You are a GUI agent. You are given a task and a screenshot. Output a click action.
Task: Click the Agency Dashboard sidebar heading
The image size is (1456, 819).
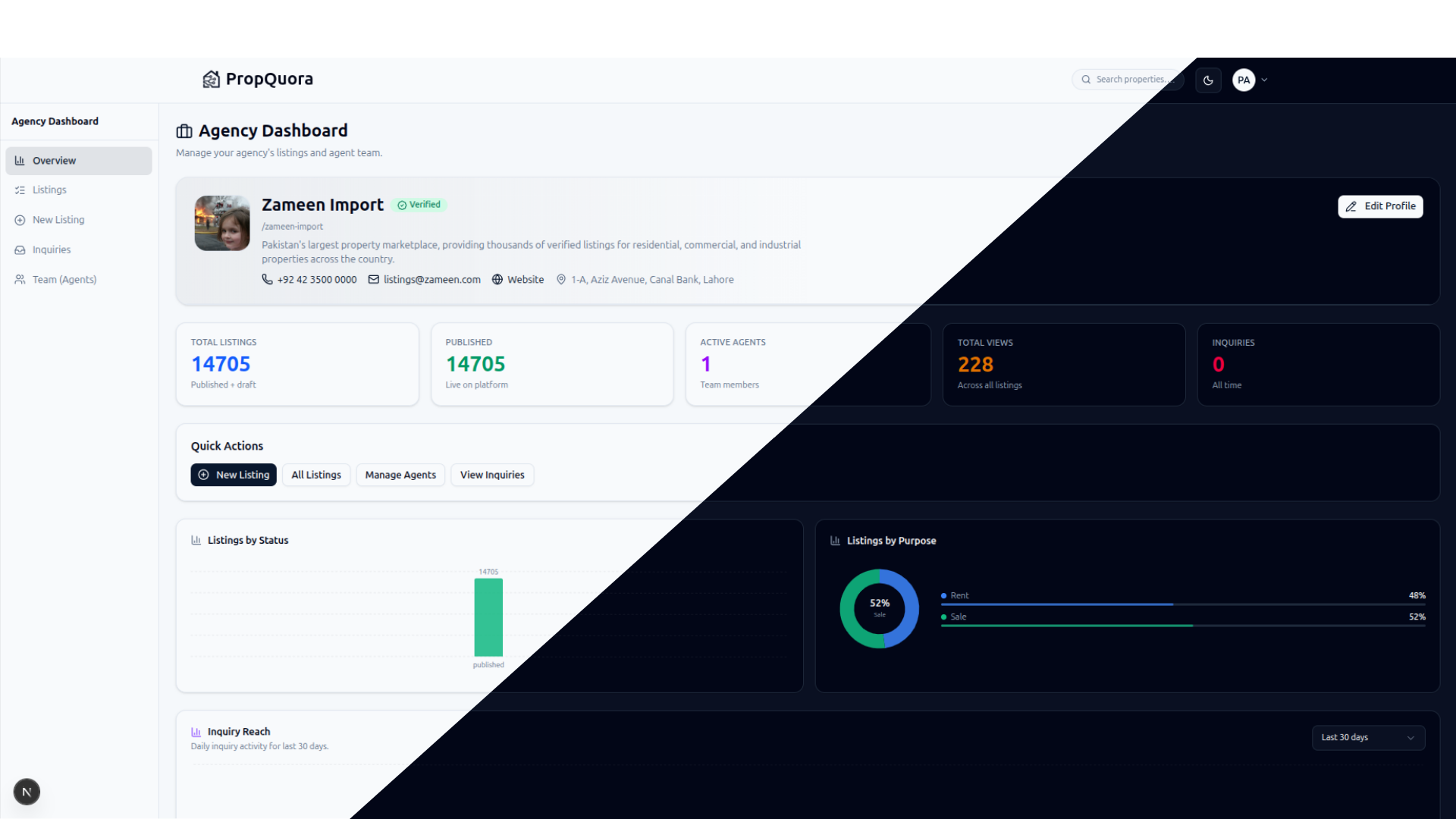point(55,121)
